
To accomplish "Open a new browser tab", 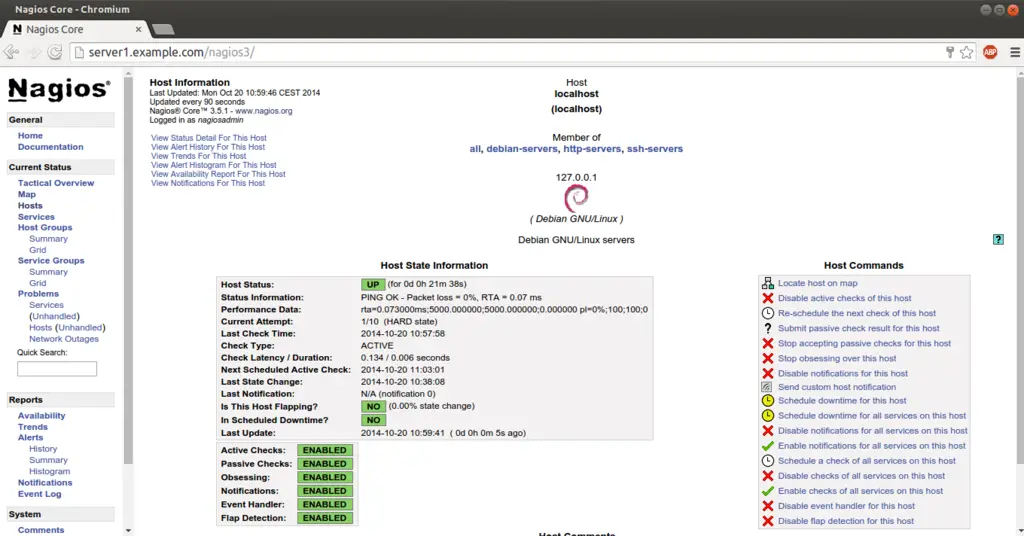I will coord(163,29).
